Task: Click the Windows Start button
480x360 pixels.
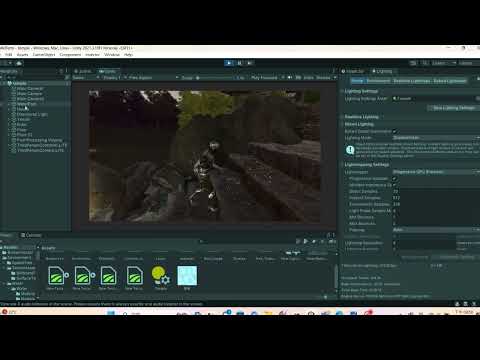Action: [x=111, y=313]
